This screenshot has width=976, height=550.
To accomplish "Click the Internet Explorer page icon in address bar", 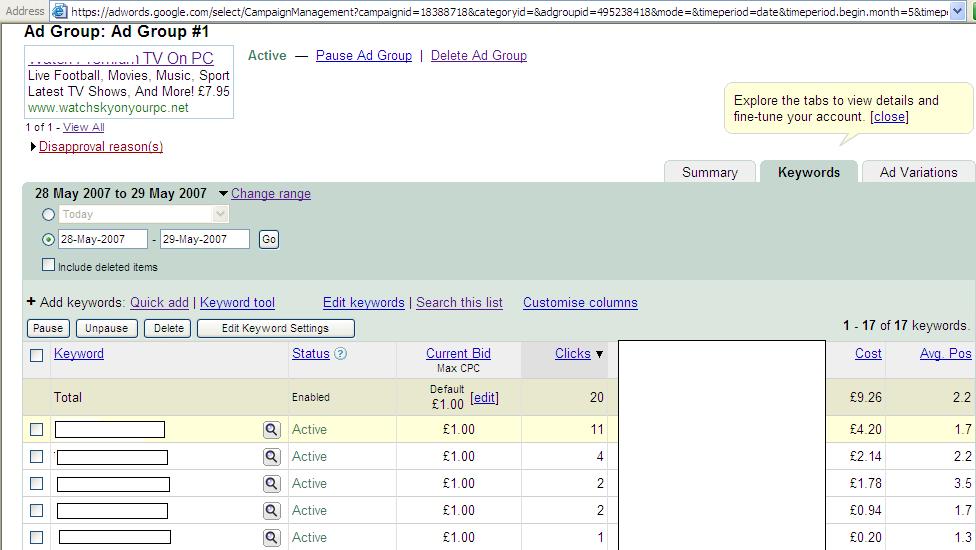I will [59, 11].
